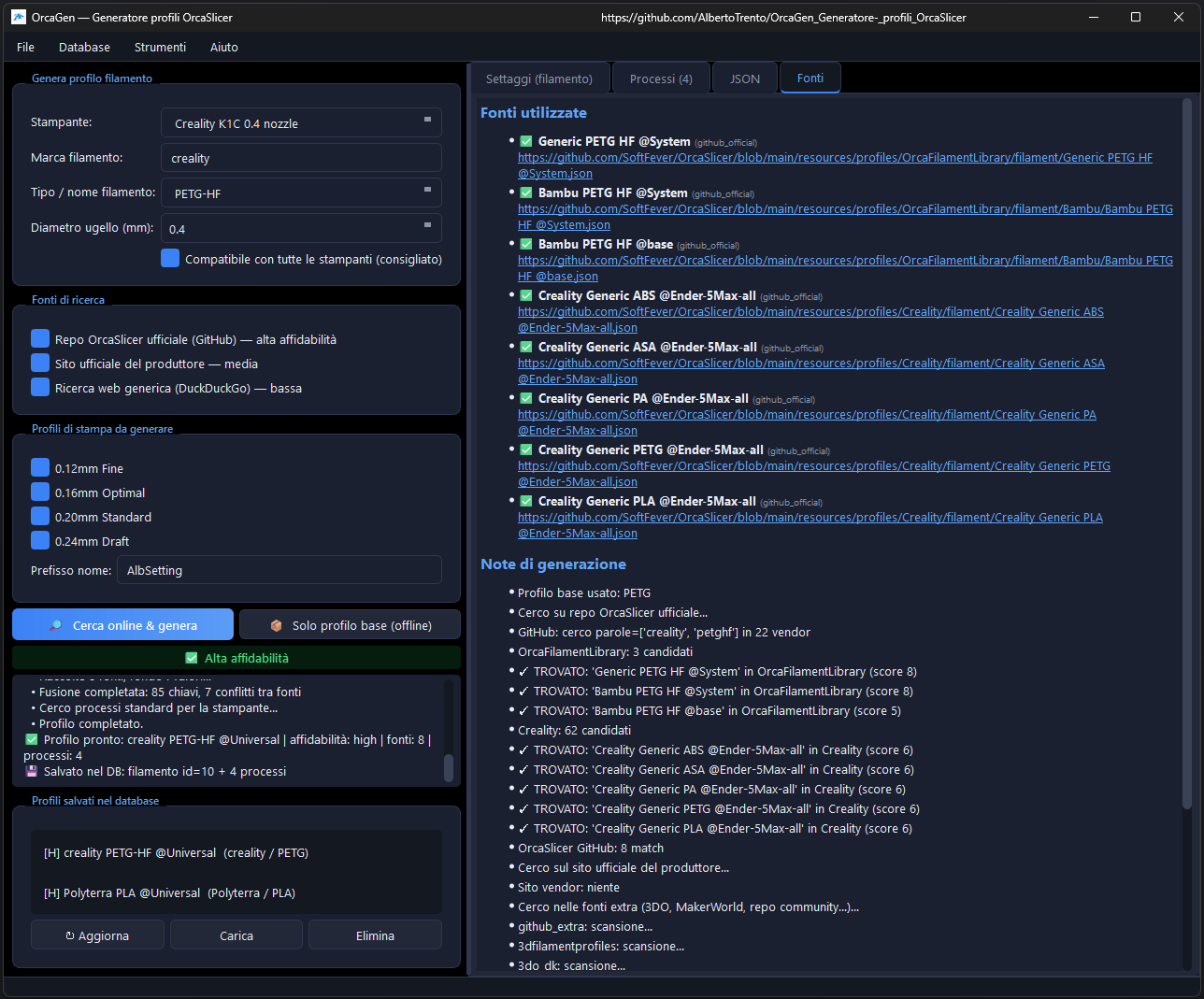Switch to Settaggi (filamento) tab

539,78
